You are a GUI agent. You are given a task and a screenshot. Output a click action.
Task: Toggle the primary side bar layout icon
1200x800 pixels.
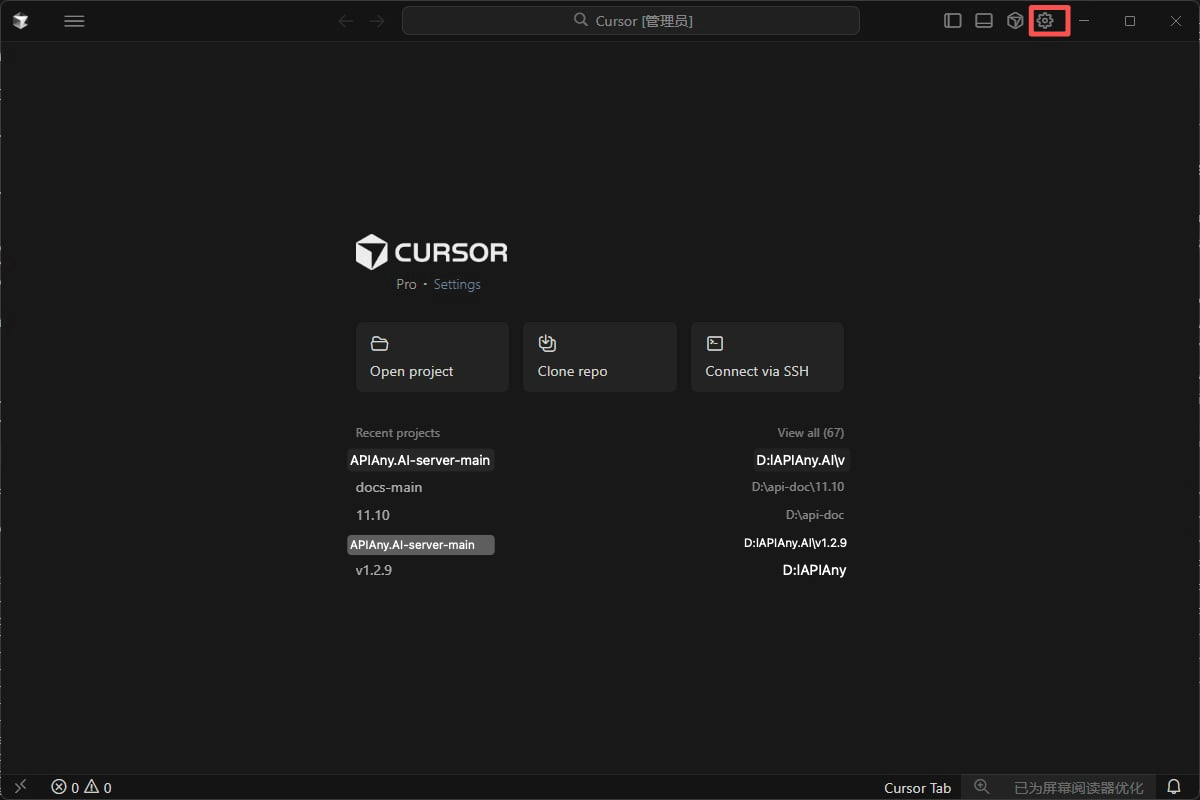coord(953,21)
